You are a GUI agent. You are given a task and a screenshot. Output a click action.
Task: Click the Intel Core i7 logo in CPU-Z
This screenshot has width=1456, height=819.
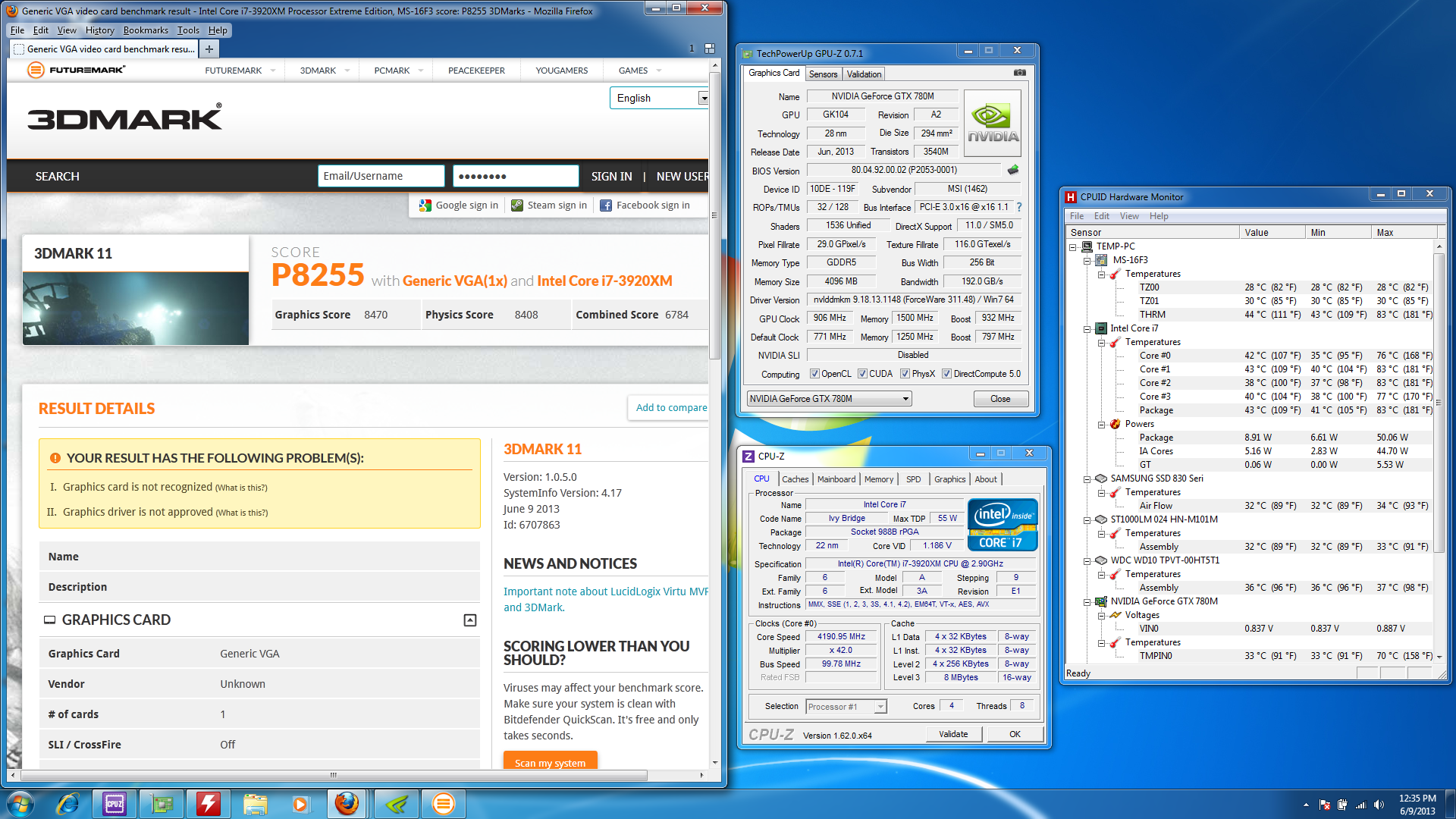coord(1003,524)
